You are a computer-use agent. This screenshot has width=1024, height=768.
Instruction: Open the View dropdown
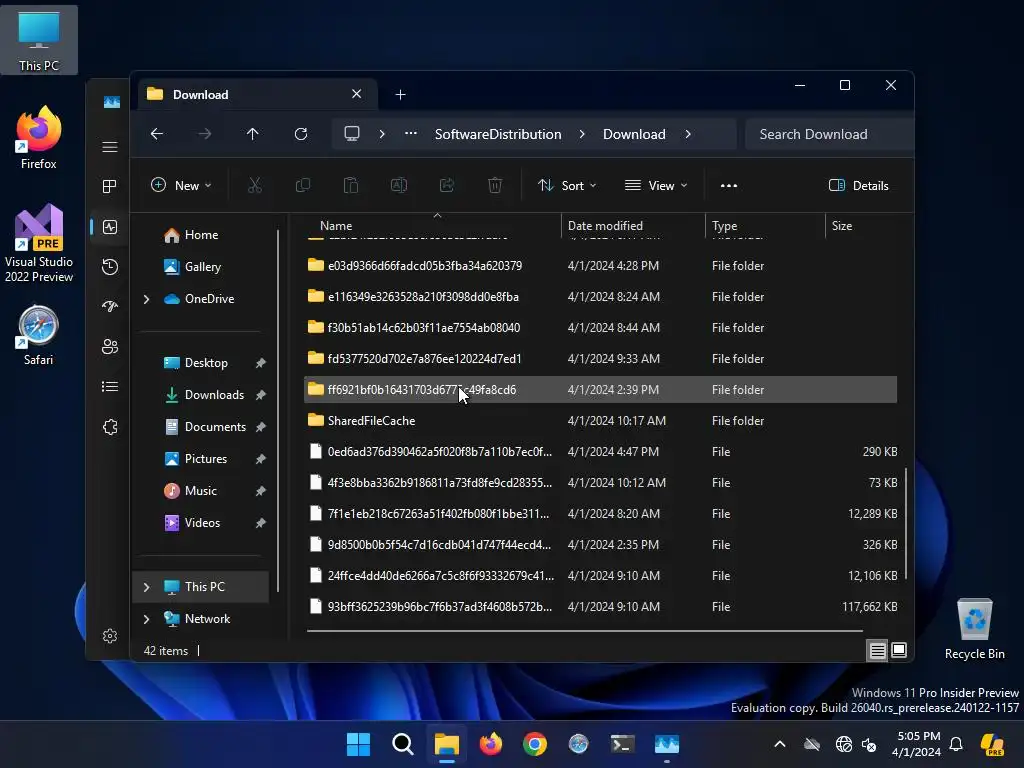coord(656,185)
